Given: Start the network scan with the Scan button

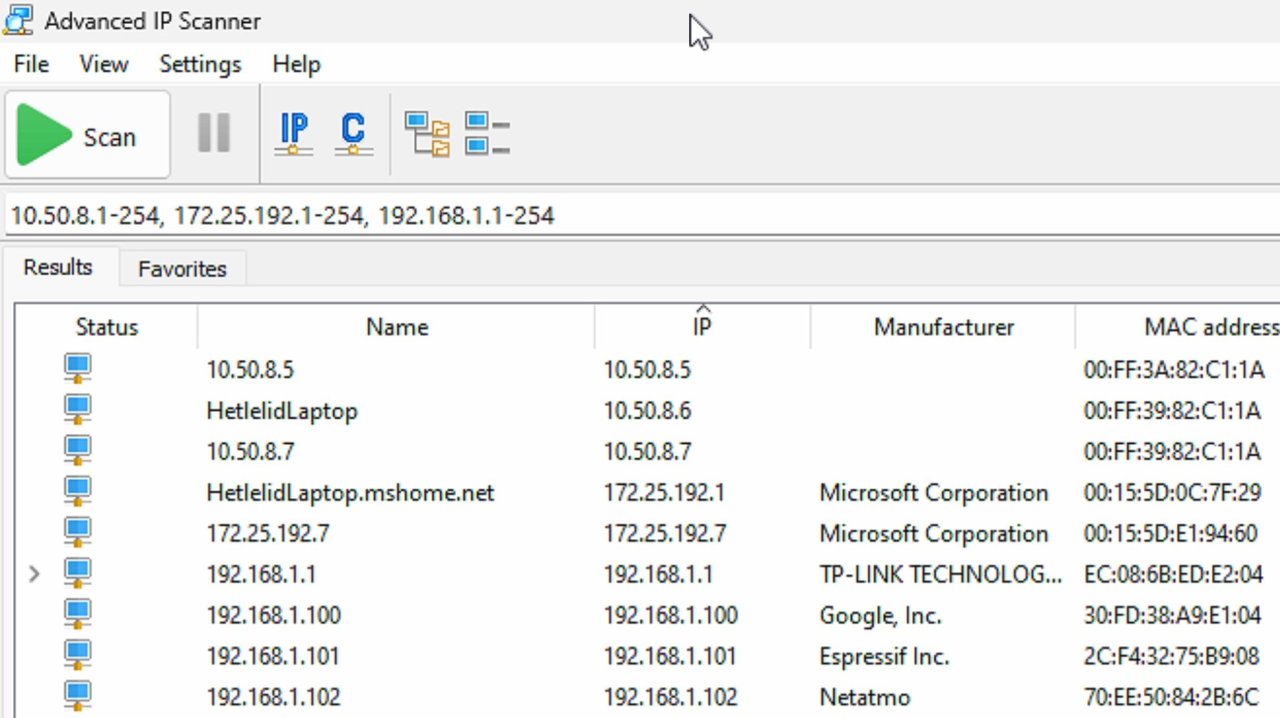Looking at the screenshot, I should click(x=87, y=135).
